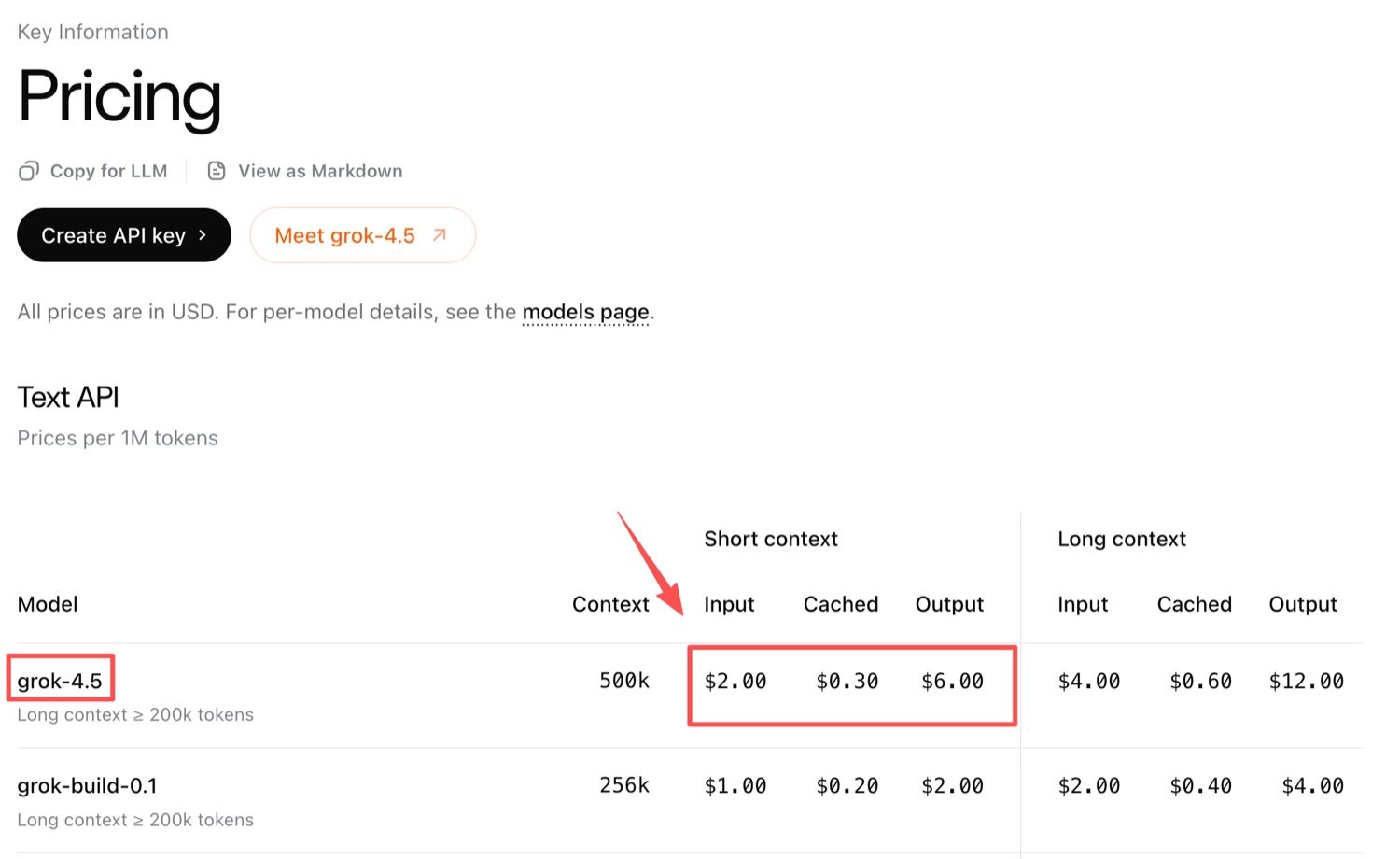Click the View as Markdown document icon

(x=217, y=171)
